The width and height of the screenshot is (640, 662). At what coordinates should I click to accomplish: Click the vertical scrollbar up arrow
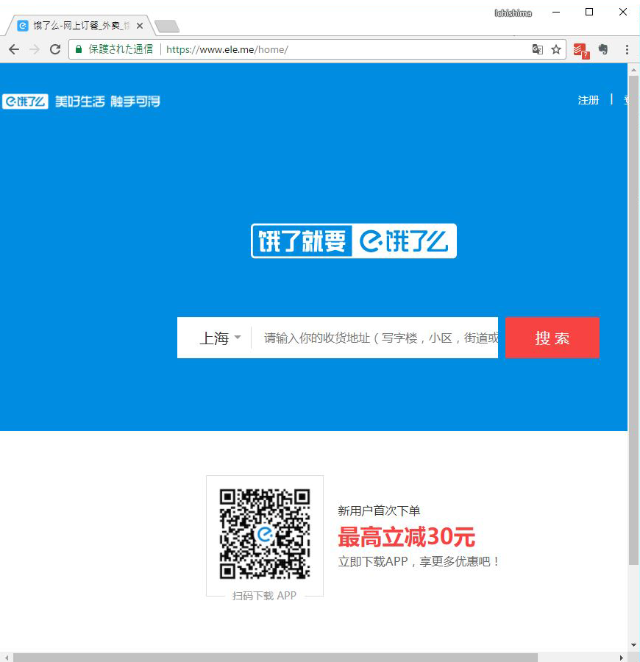[633, 69]
